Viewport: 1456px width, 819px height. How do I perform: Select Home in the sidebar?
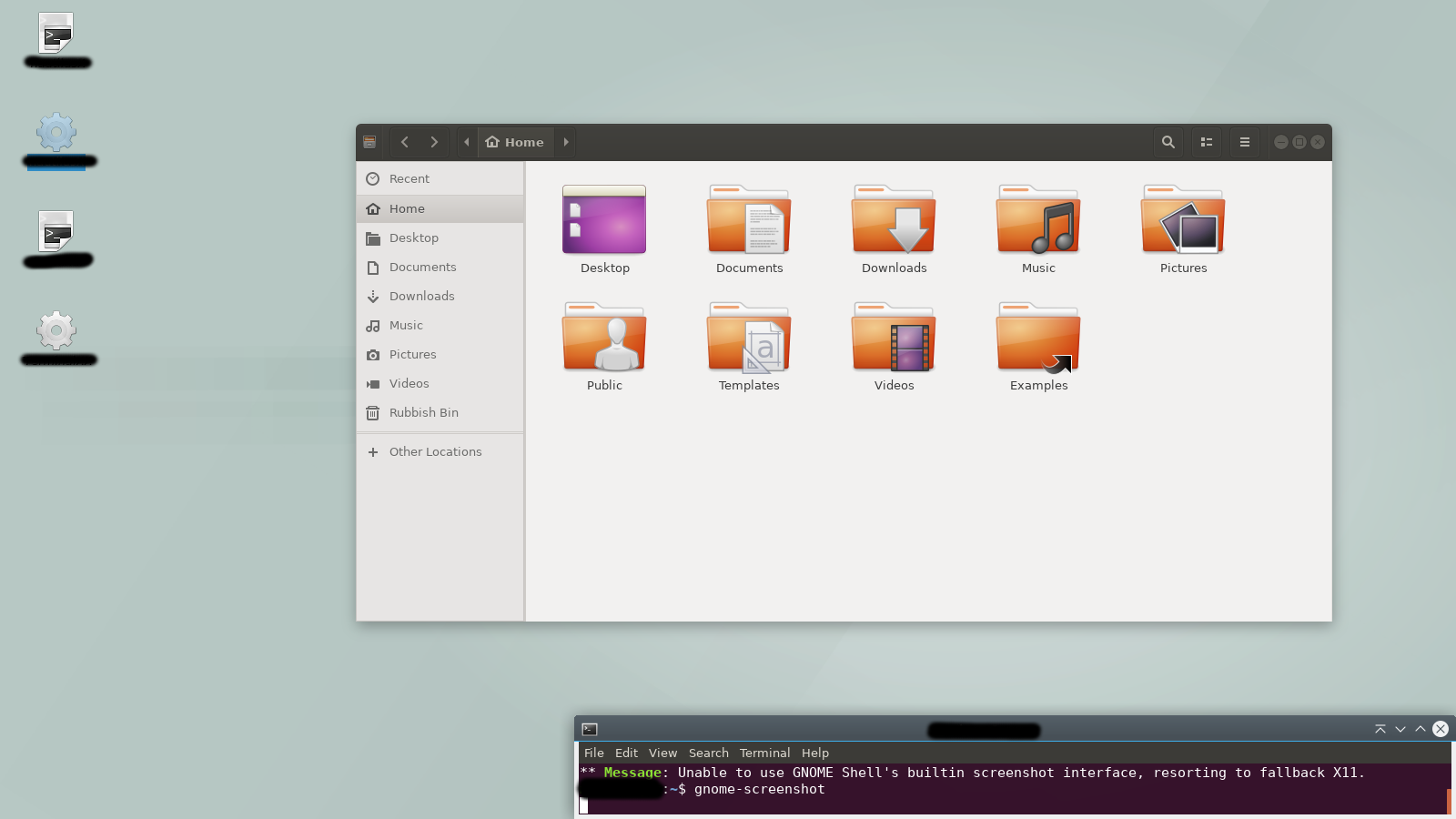pyautogui.click(x=440, y=208)
